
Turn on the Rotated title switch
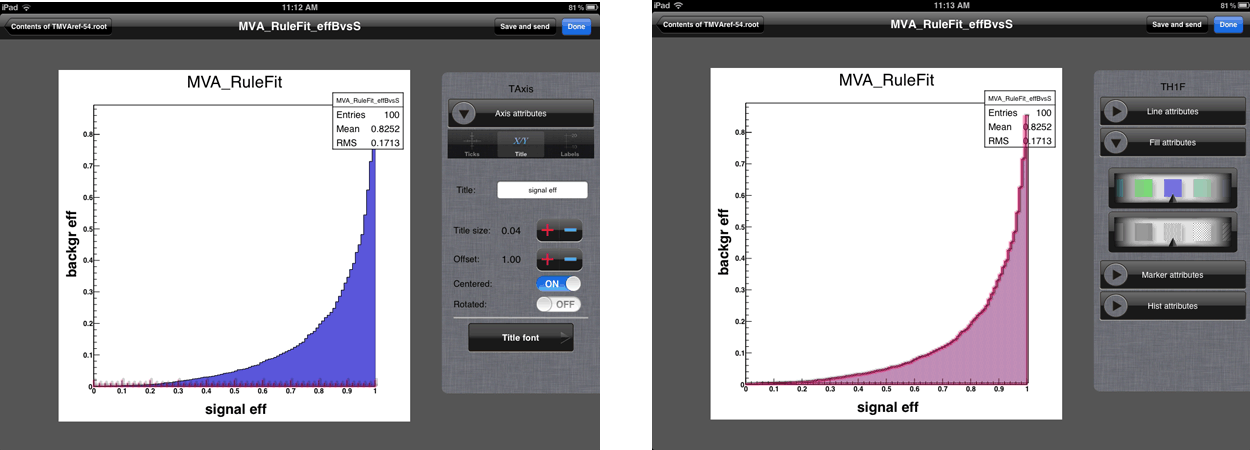tap(558, 304)
